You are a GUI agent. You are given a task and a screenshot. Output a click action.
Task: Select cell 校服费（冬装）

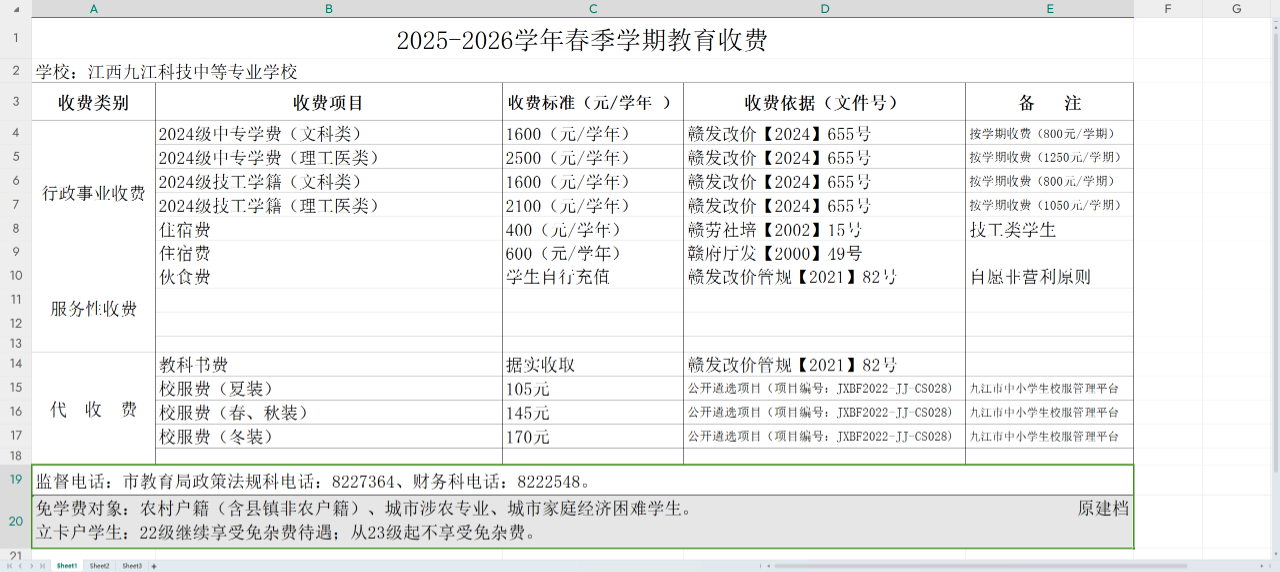pyautogui.click(x=329, y=436)
